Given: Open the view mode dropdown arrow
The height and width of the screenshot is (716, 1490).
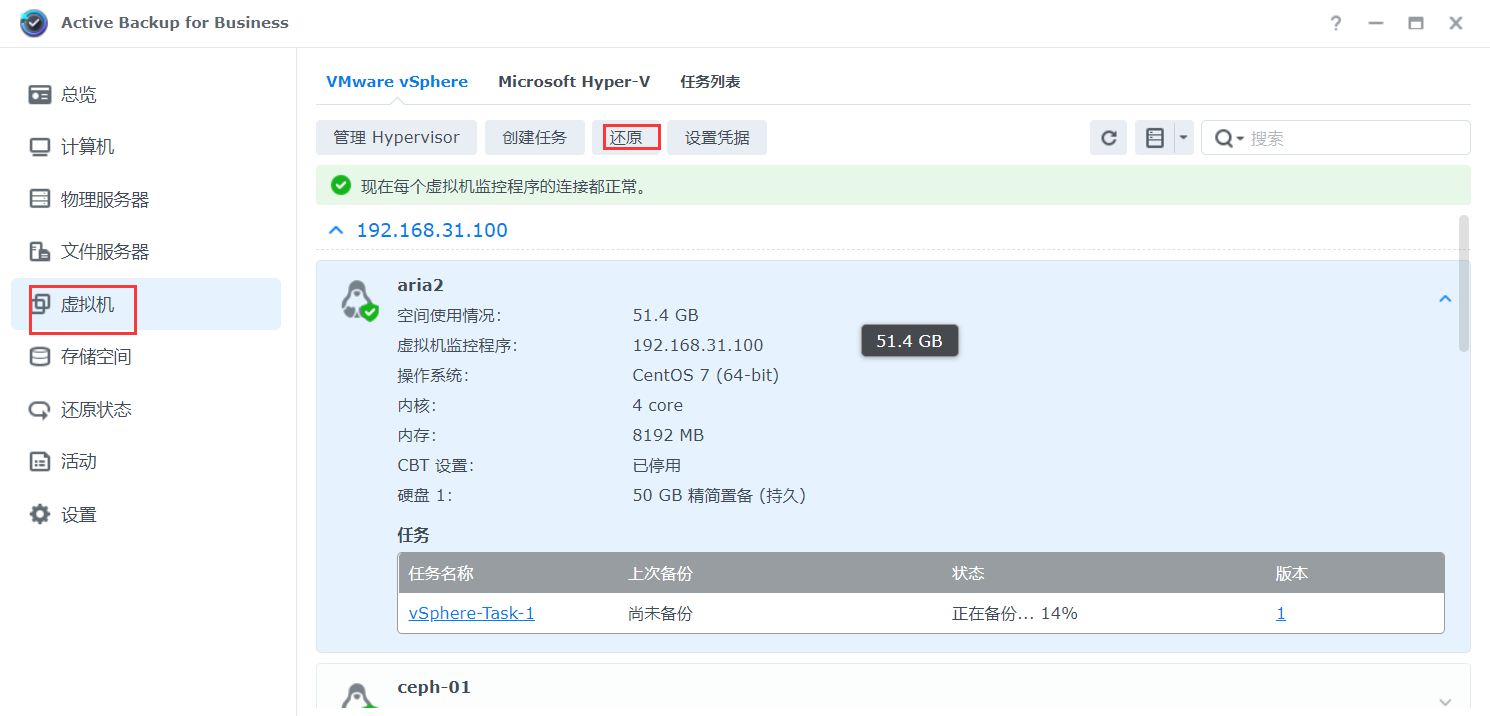Looking at the screenshot, I should pyautogui.click(x=1184, y=138).
